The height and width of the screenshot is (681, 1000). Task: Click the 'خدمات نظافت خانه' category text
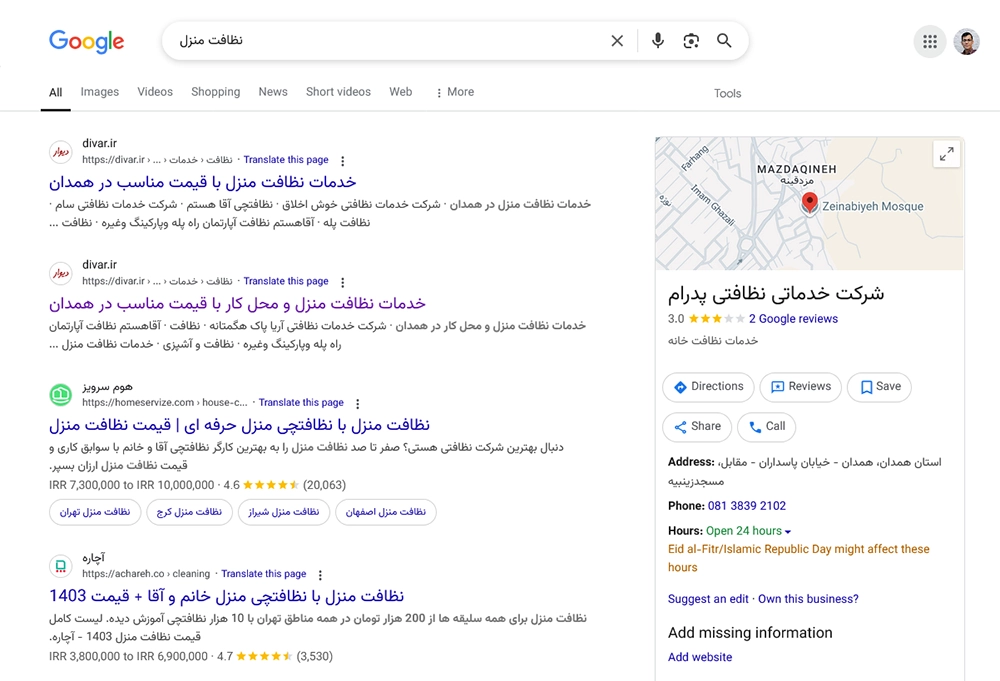point(713,341)
